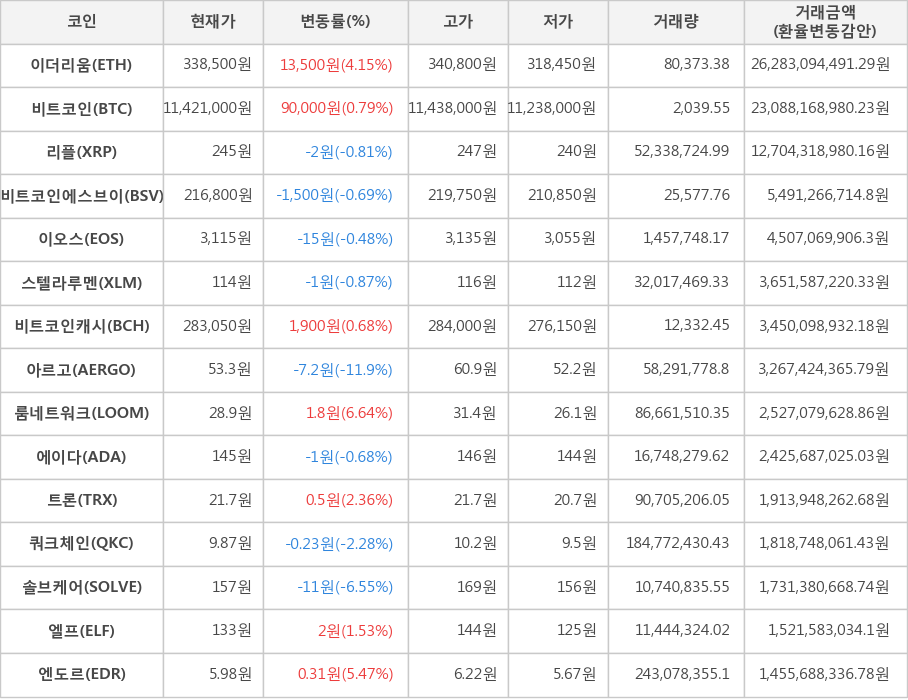The height and width of the screenshot is (700, 908).
Task: Click the 현재가 column header
Action: [x=213, y=21]
